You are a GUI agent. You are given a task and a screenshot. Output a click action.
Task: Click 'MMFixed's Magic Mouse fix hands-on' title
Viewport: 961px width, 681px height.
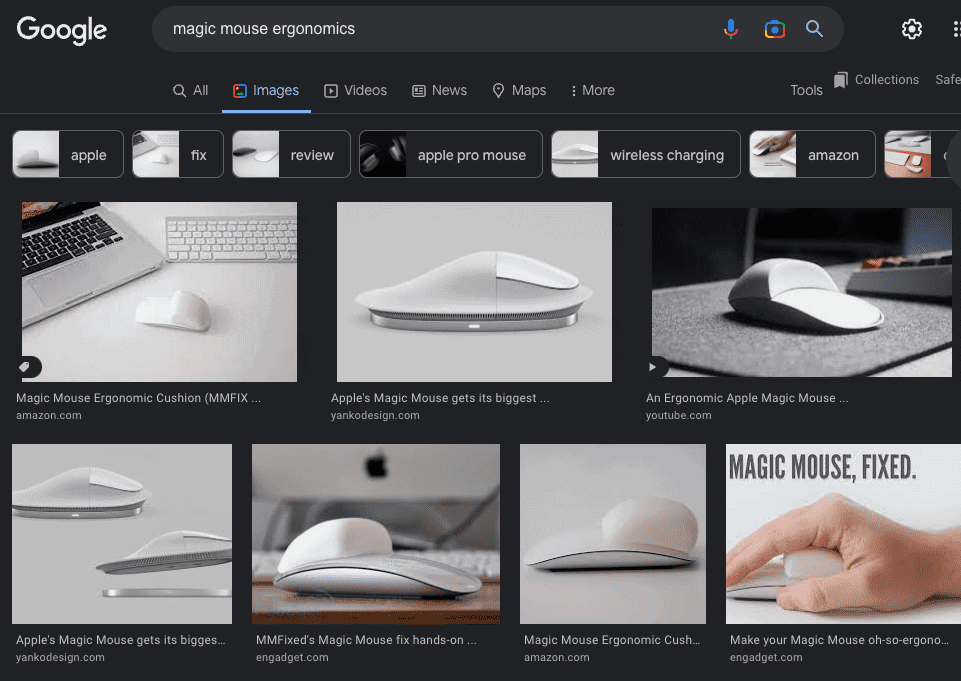(366, 640)
